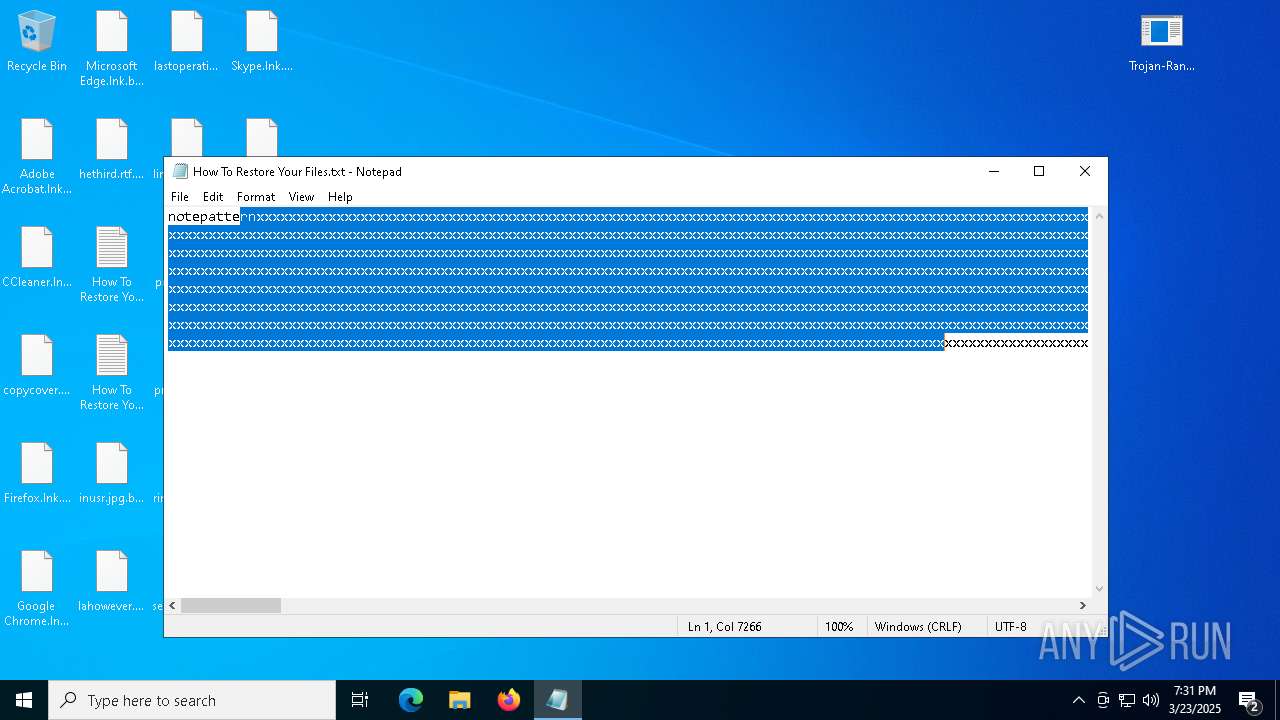Screen dimensions: 1280x720
Task: Open the Windows Start menu
Action: (24, 700)
